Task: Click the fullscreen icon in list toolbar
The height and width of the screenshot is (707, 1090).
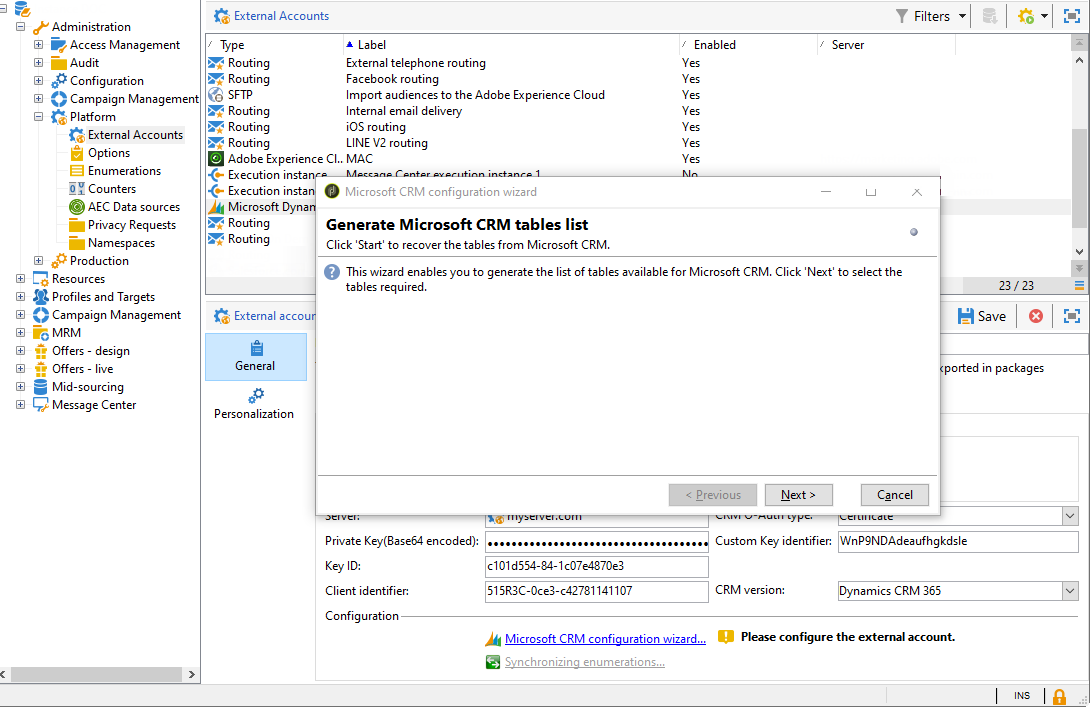Action: 1072,16
